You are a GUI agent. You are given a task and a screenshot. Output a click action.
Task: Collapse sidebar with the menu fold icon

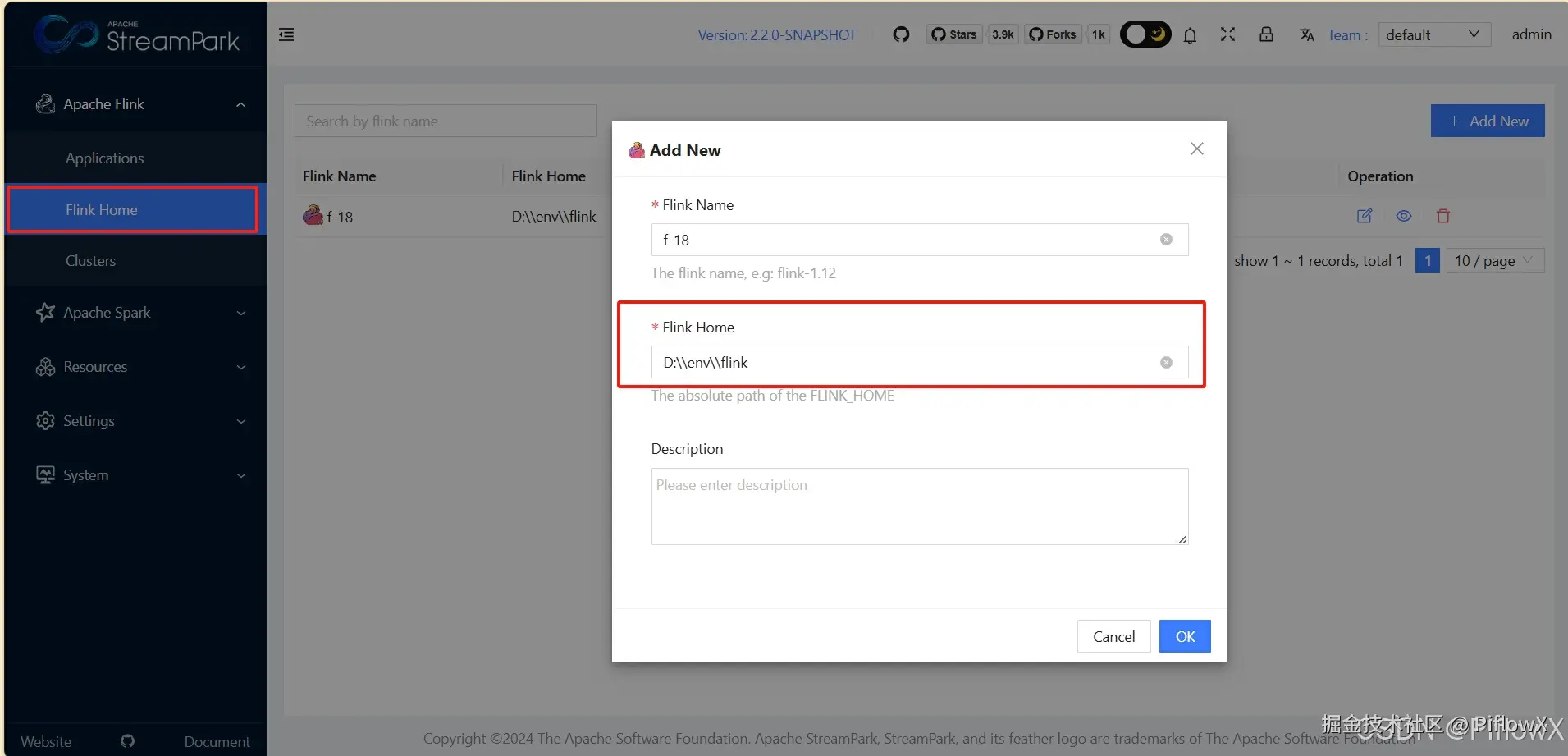286,34
